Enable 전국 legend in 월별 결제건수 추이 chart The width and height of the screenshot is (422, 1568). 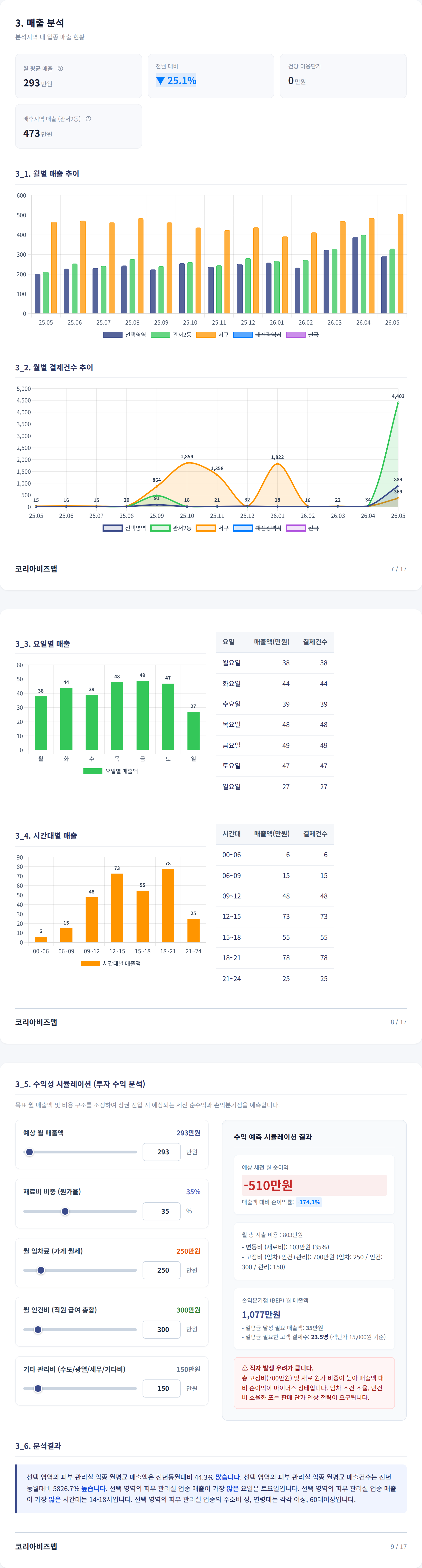303,528
